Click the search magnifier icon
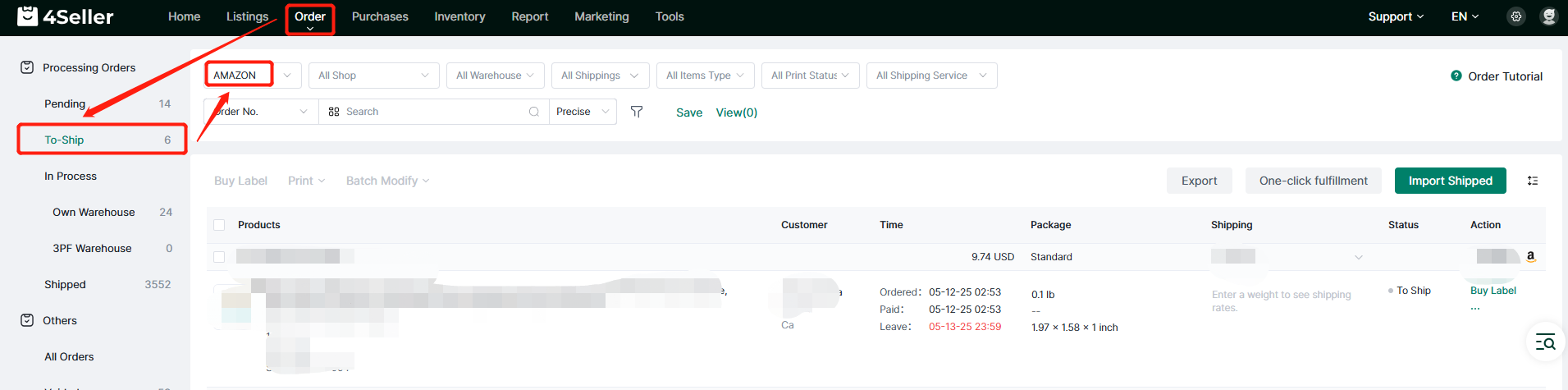This screenshot has height=390, width=1568. [534, 112]
